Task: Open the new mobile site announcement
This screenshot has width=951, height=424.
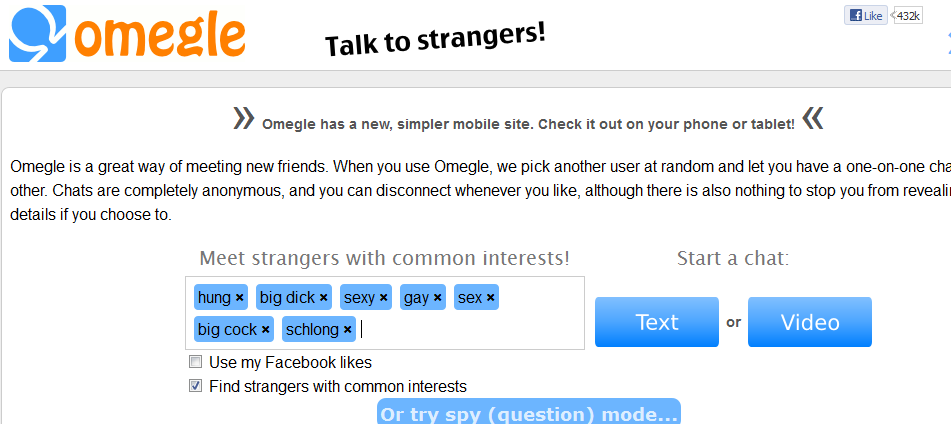Action: click(528, 125)
